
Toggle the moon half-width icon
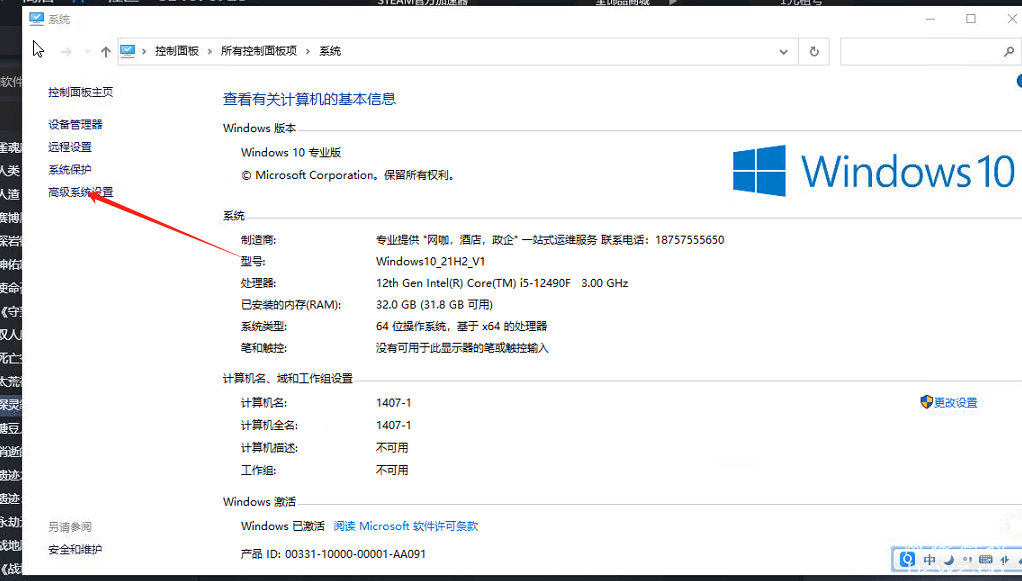click(x=949, y=559)
